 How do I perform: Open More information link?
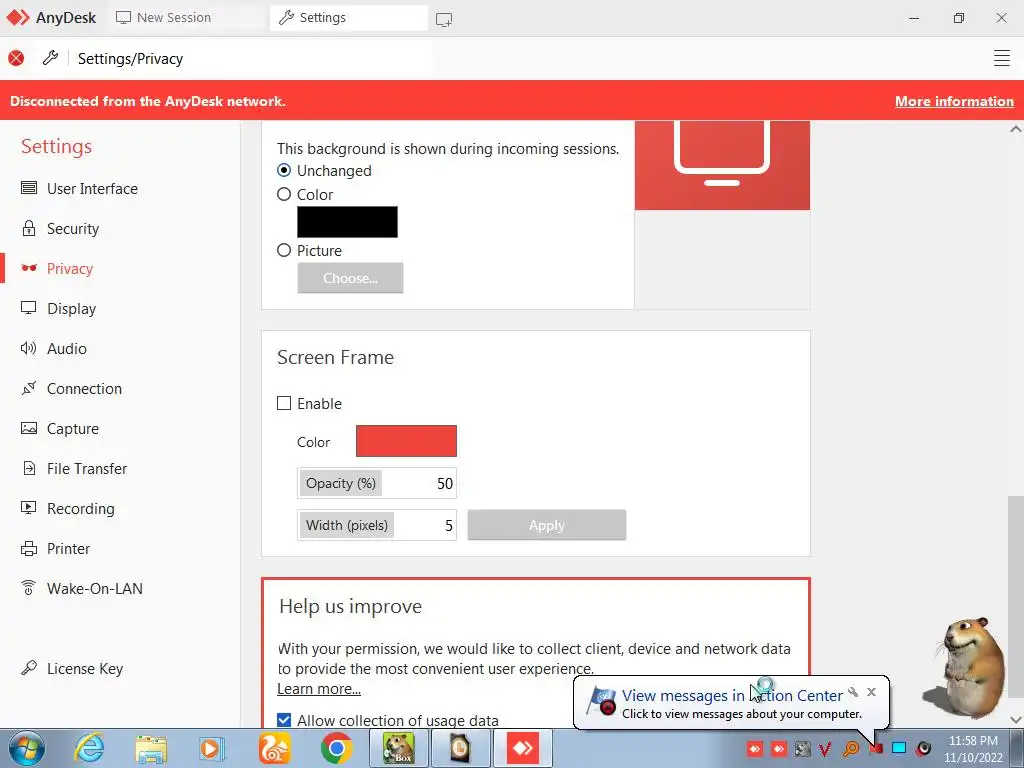[954, 101]
